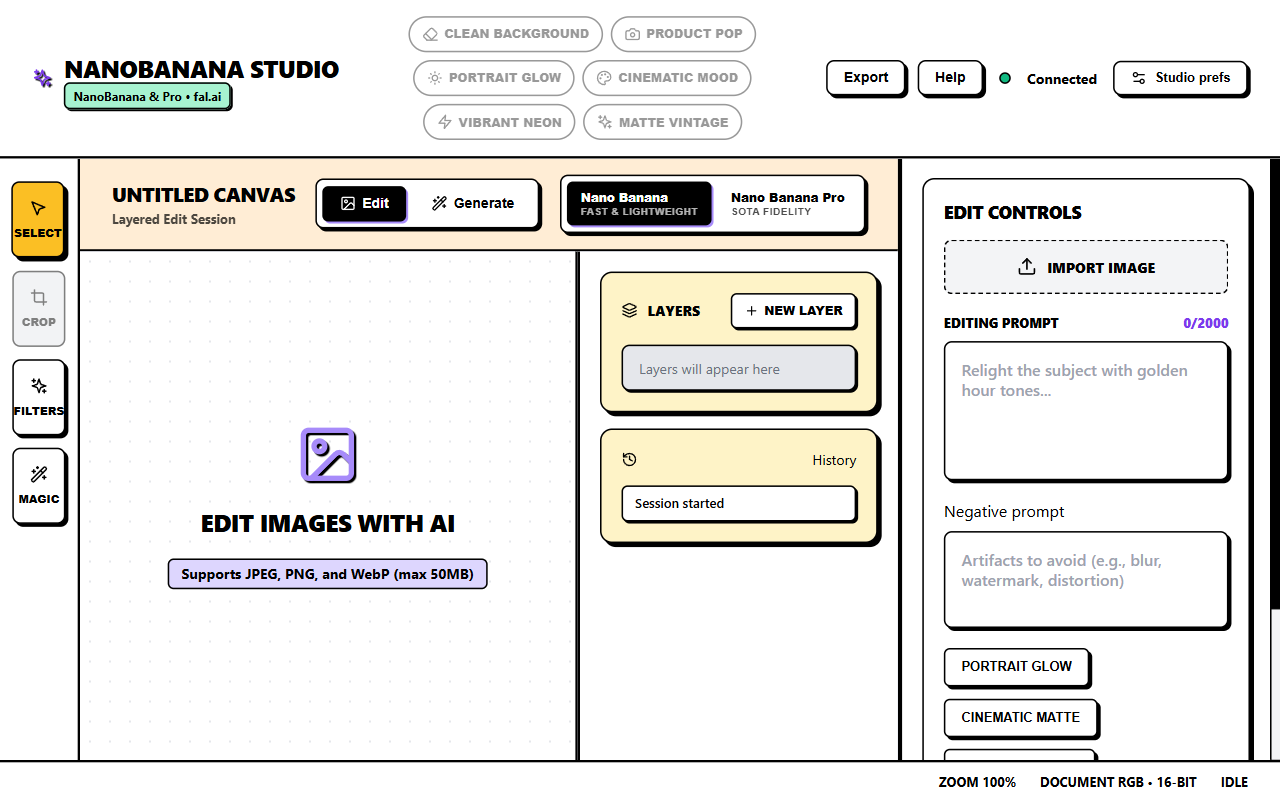1280x800 pixels.
Task: Select the Session started history entry
Action: 739,503
